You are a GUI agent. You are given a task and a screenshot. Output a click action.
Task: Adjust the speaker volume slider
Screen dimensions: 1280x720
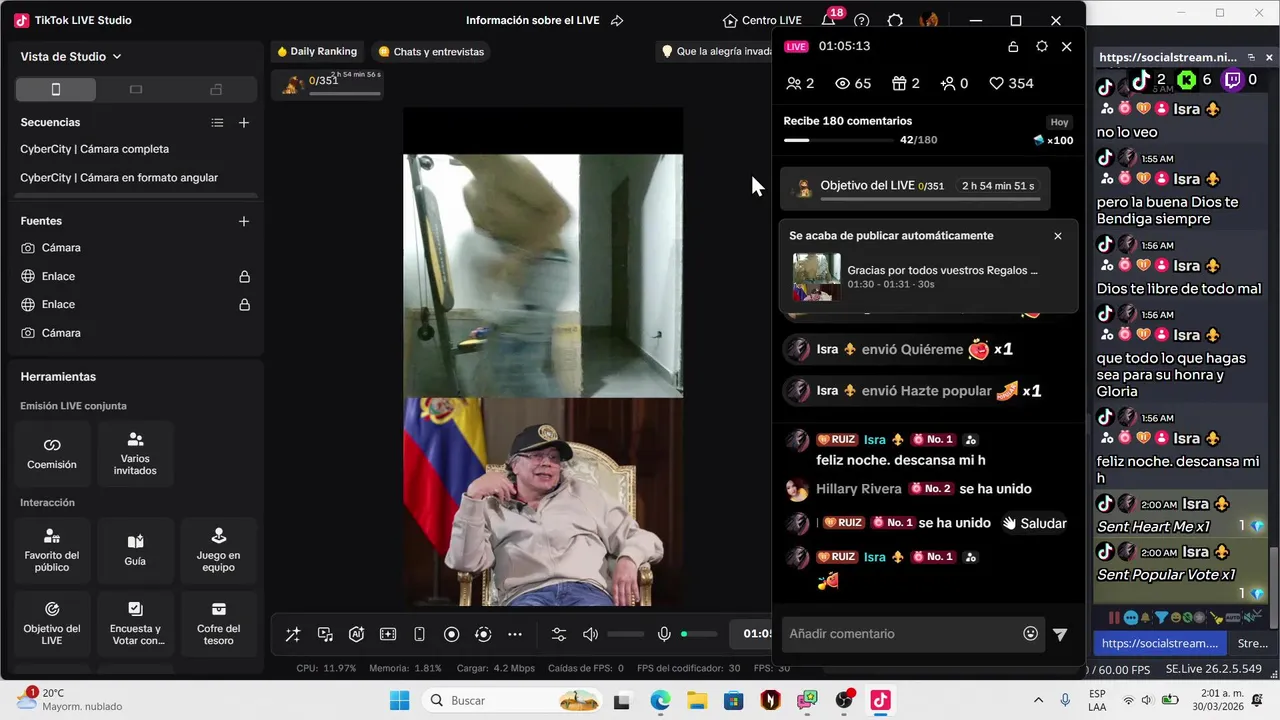coord(626,634)
